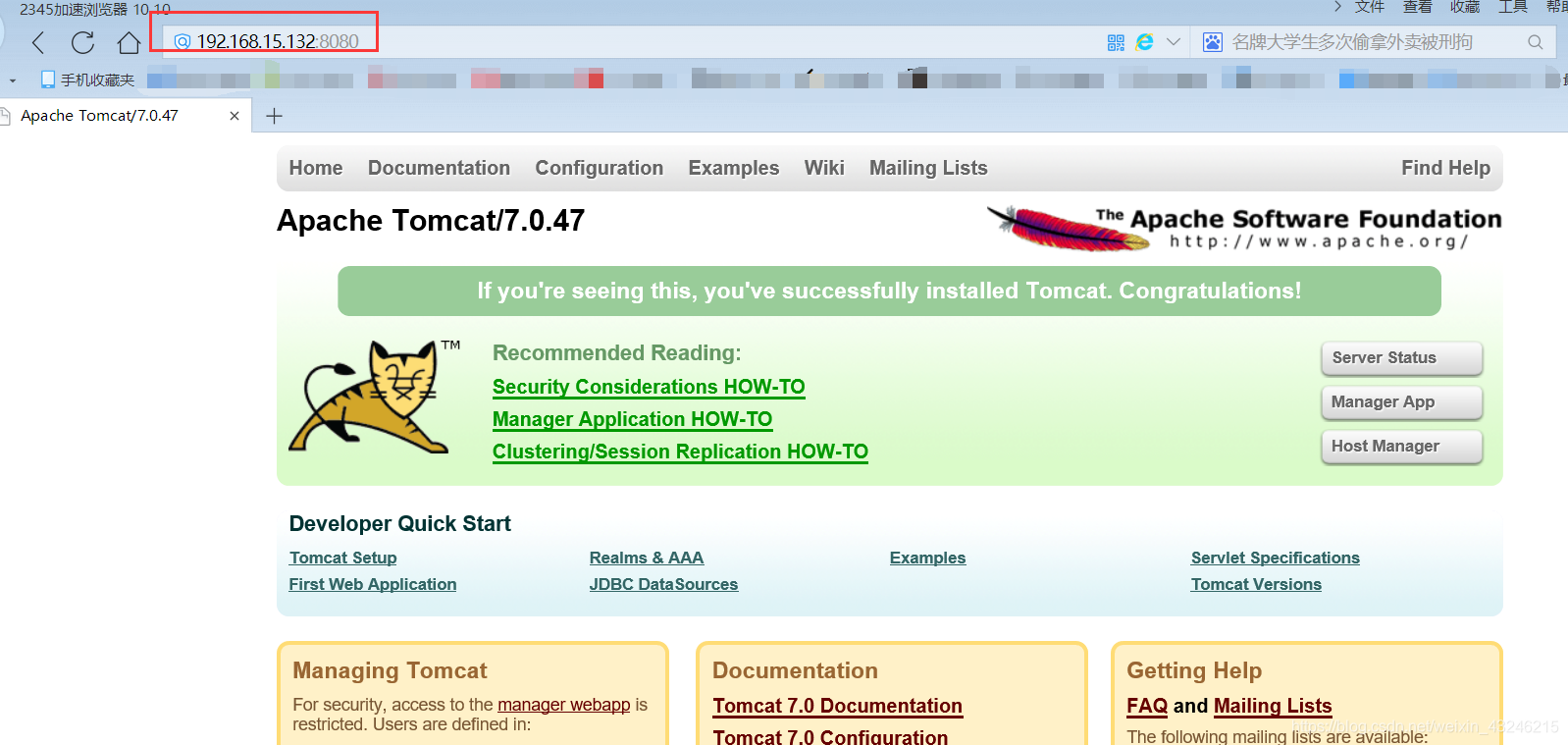Open Examples link under Developer Quick Start
This screenshot has width=1568, height=745.
point(927,558)
